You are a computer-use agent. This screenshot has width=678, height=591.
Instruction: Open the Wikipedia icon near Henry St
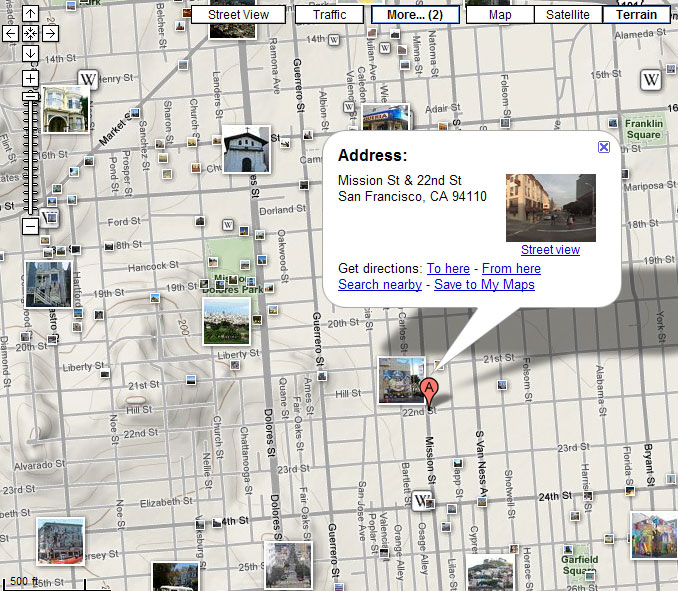(88, 80)
